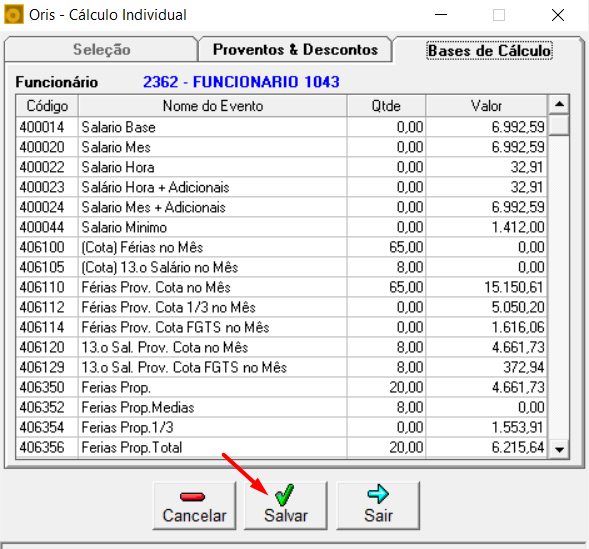Click code cell 406100
This screenshot has height=549, width=589.
pos(47,247)
